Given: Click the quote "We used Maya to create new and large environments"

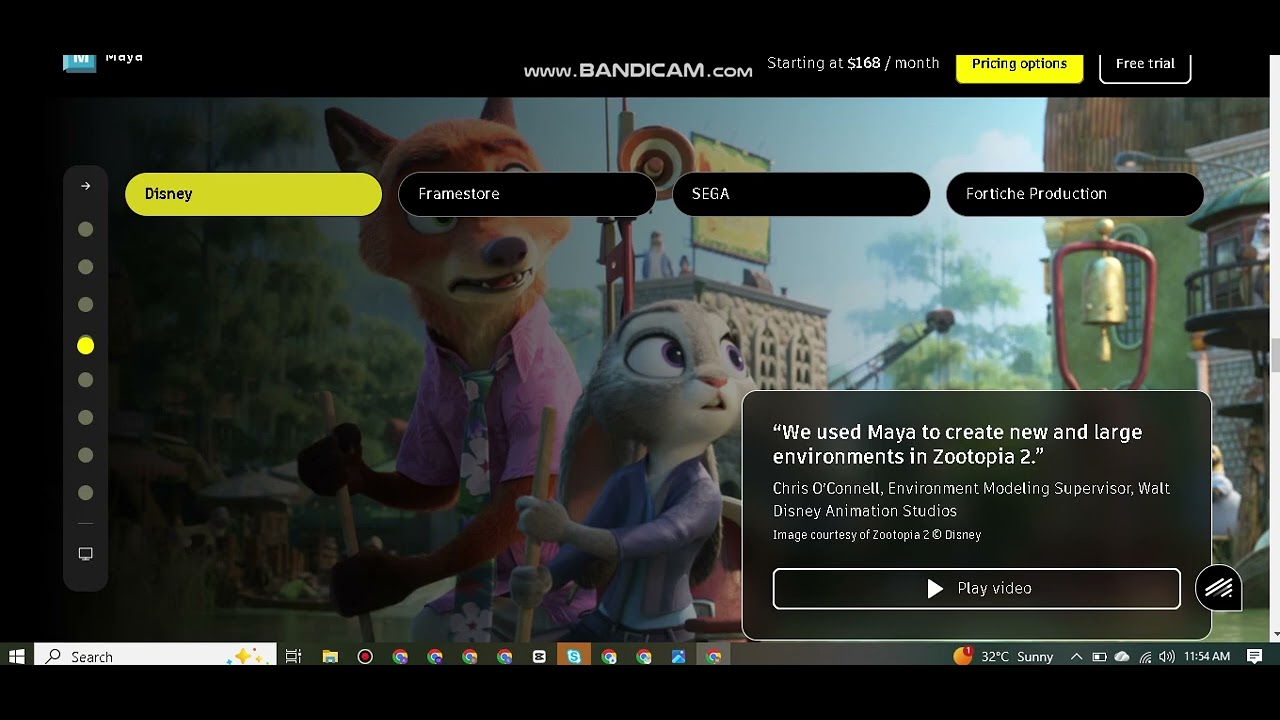Looking at the screenshot, I should pos(957,444).
